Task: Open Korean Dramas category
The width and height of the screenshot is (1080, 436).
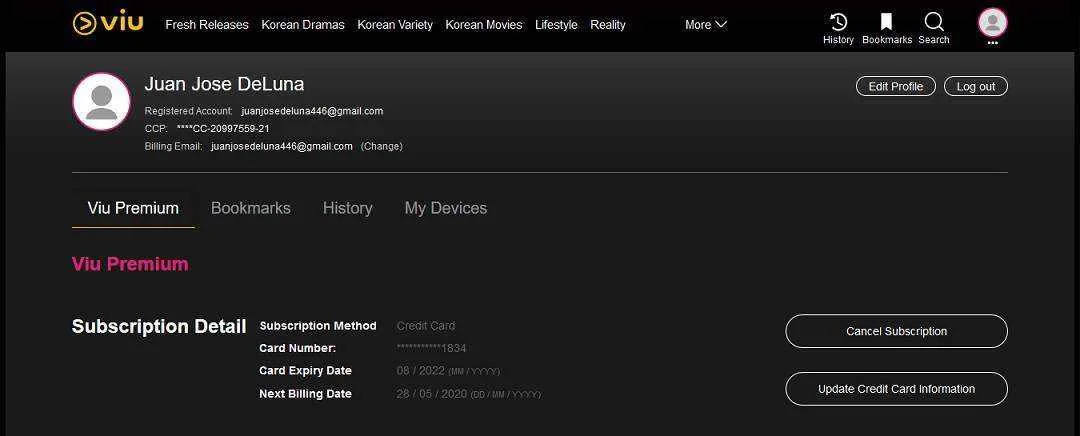Action: (x=302, y=25)
